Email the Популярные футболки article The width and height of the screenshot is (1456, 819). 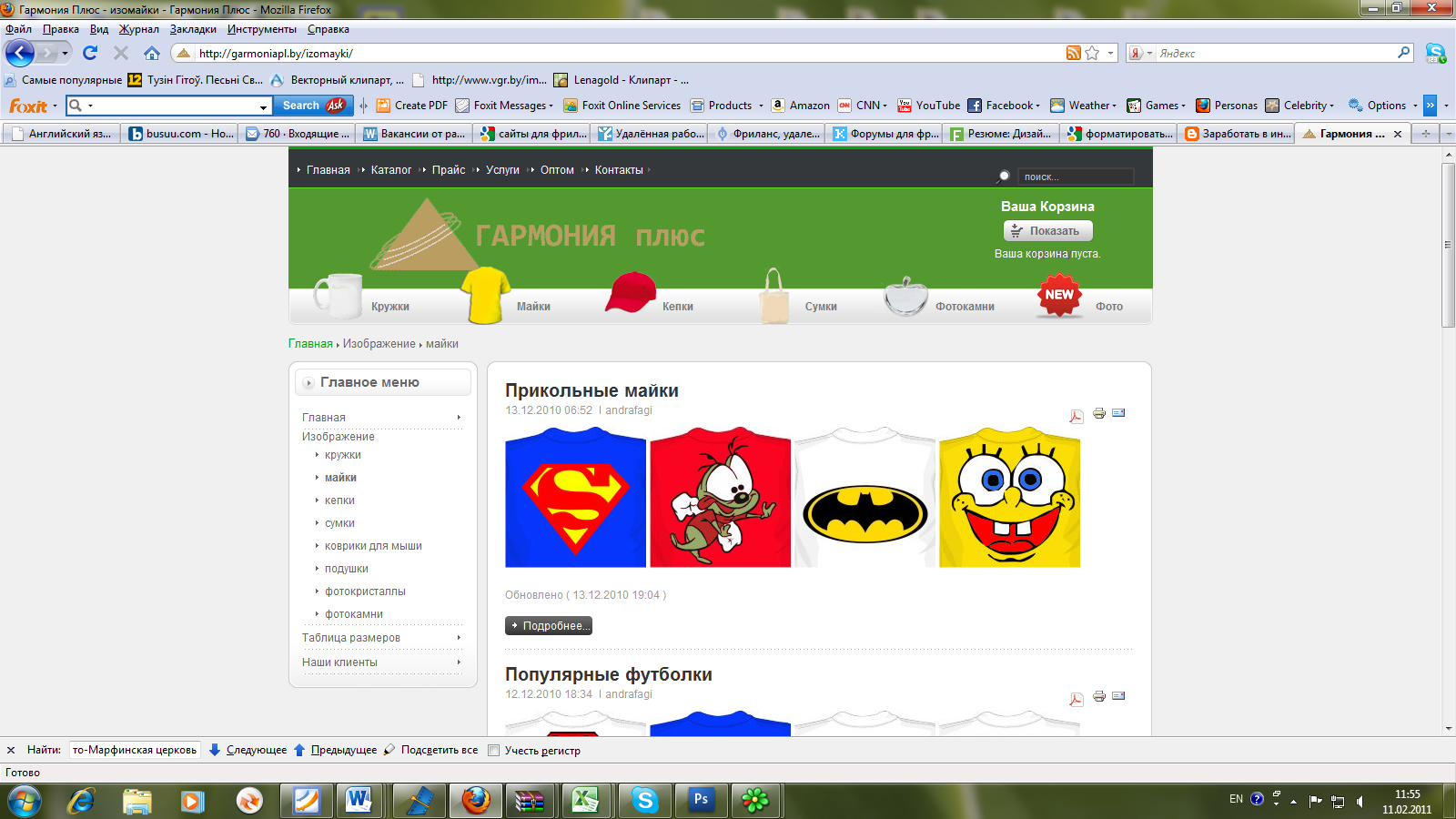click(1118, 695)
